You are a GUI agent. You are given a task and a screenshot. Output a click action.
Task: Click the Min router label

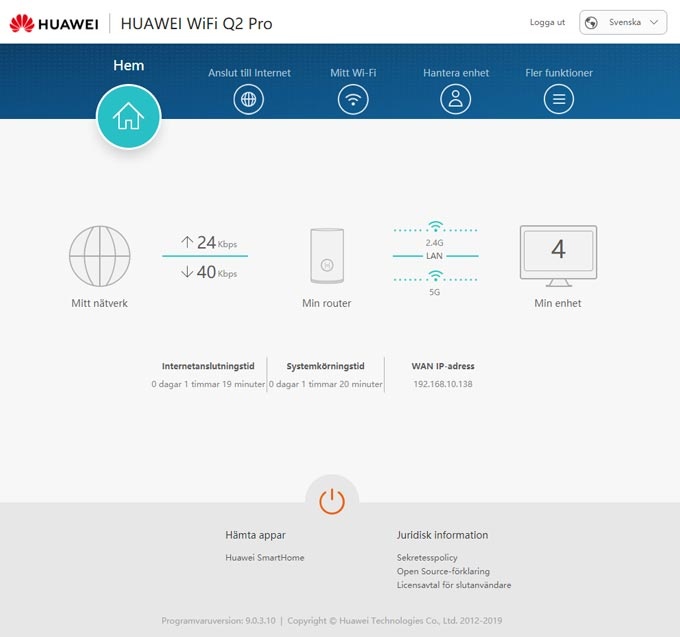tap(327, 303)
